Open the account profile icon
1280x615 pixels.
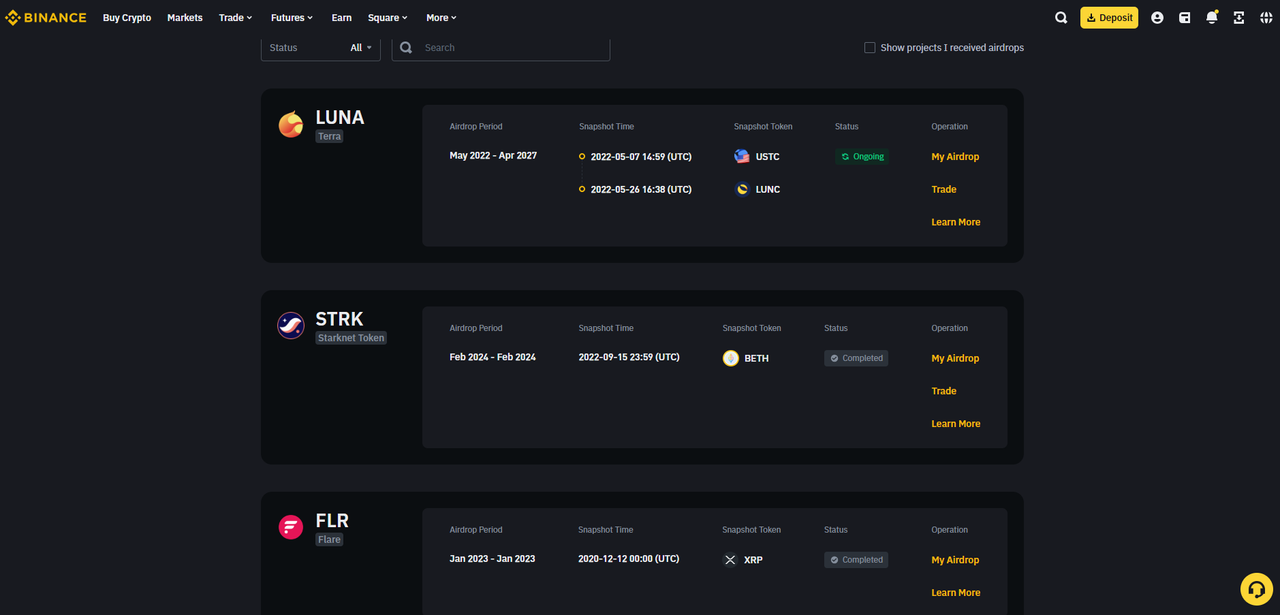click(1157, 18)
